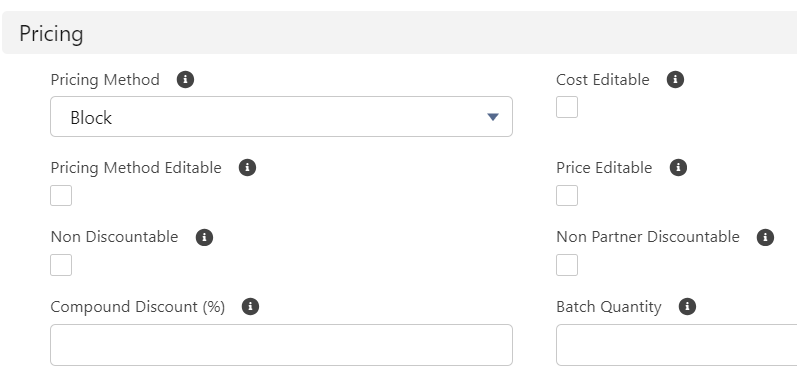Viewport: 797px width, 385px height.
Task: Toggle the Non Discountable checkbox
Action: tap(61, 265)
